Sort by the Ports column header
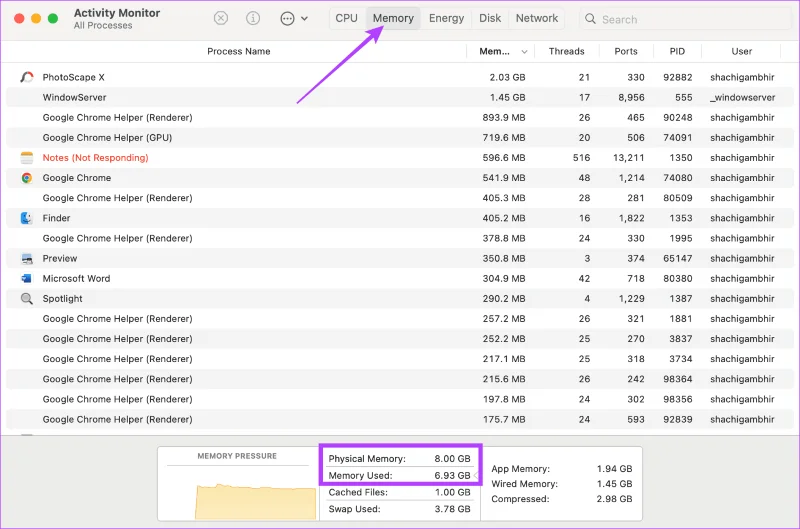The width and height of the screenshot is (800, 529). [x=626, y=51]
